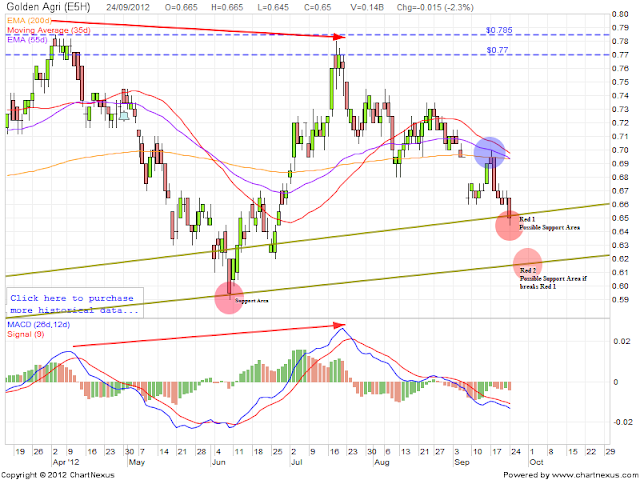Open the www.chartnexus.com powered-by link
The width and height of the screenshot is (640, 480).
pos(595,475)
